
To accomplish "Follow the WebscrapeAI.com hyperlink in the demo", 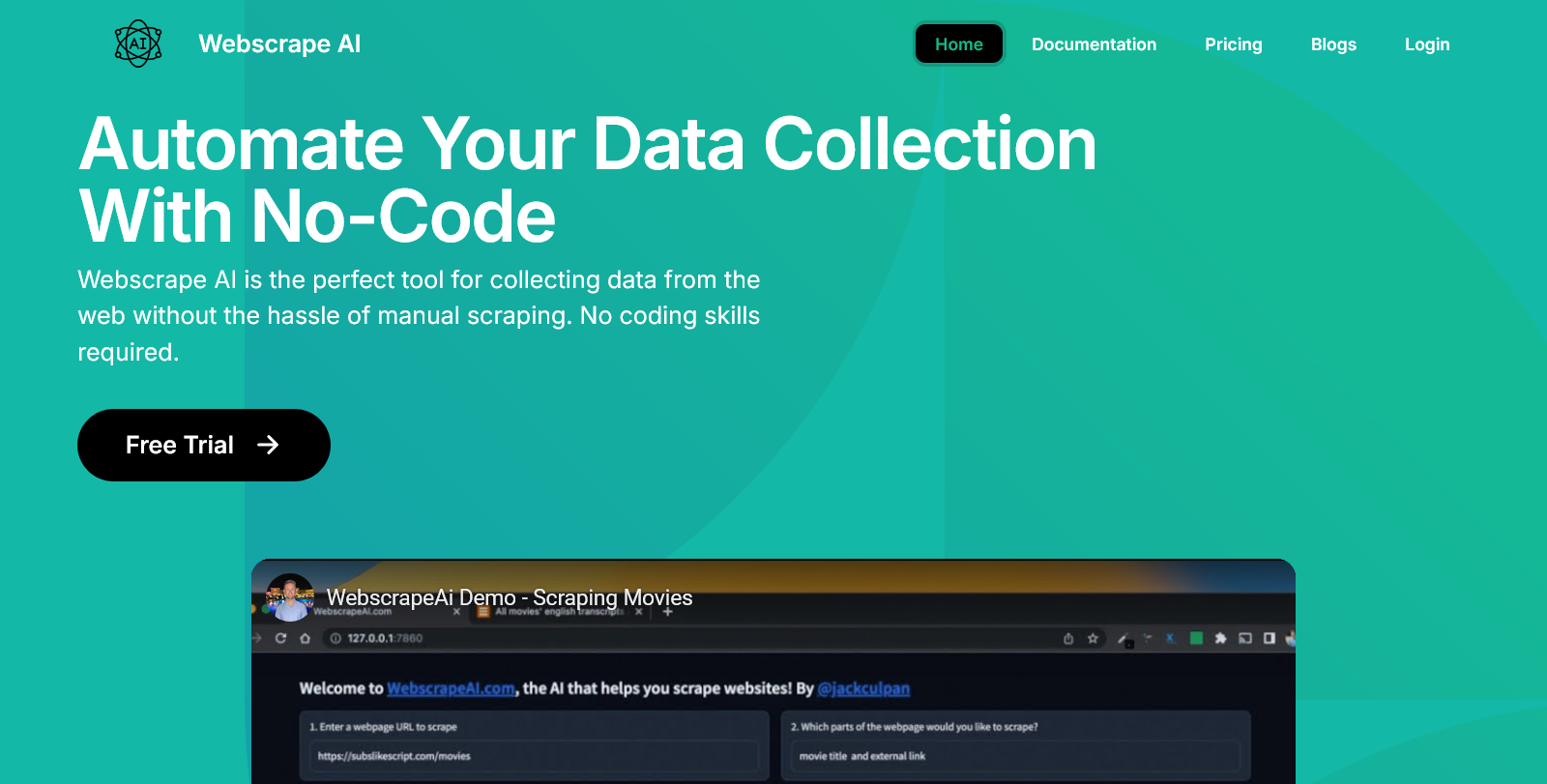I will pos(451,688).
